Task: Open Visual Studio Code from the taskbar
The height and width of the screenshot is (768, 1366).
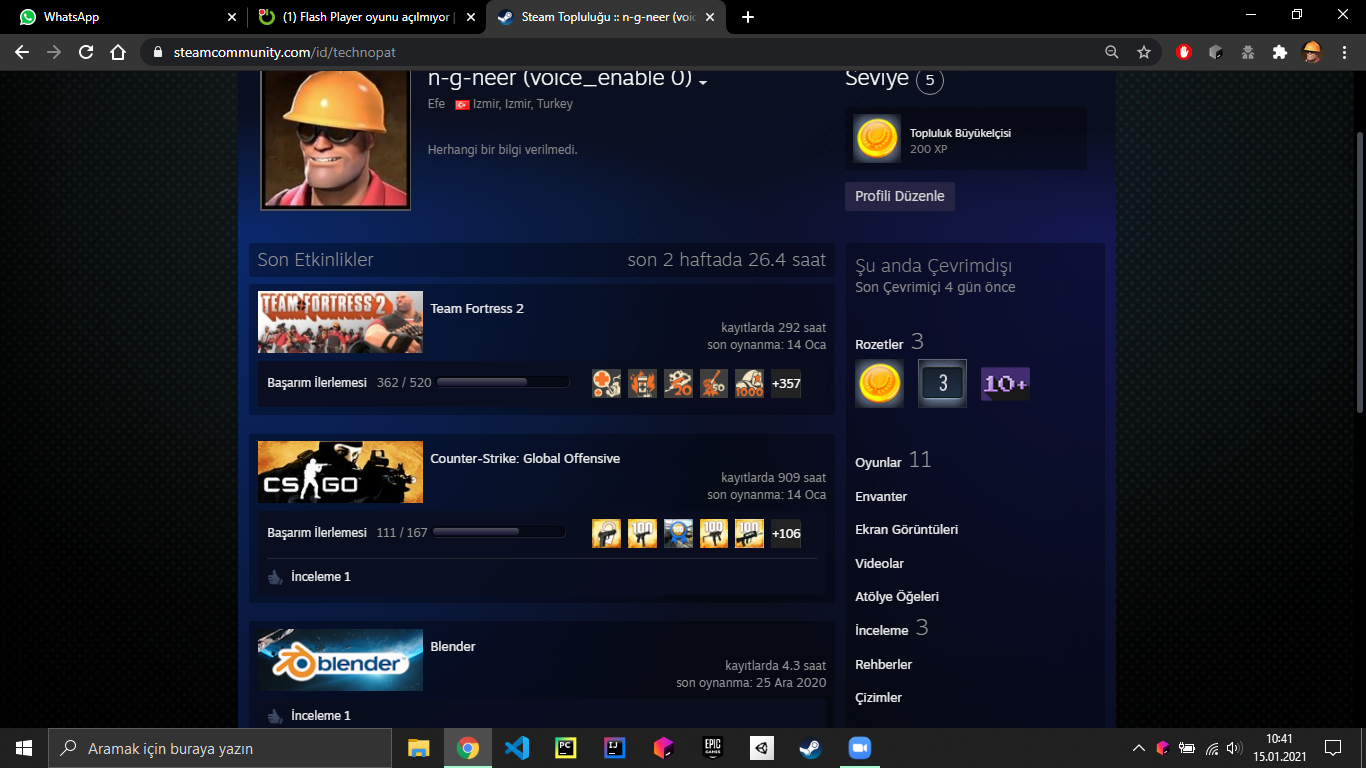Action: [516, 748]
